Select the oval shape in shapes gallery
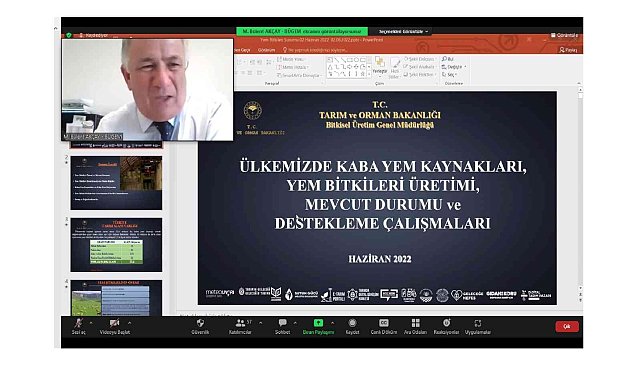This screenshot has height=380, width=641. pos(356,60)
